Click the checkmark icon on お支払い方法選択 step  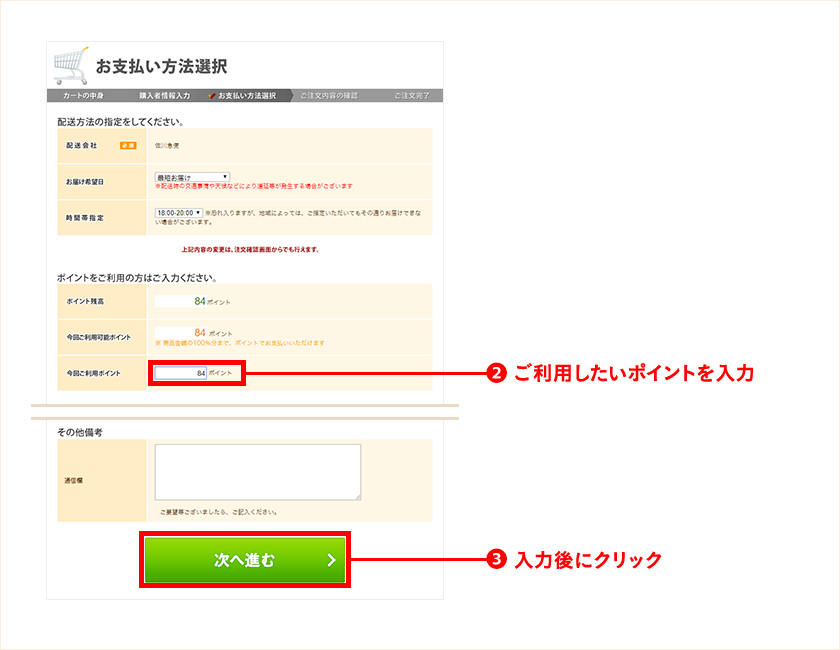[x=213, y=93]
